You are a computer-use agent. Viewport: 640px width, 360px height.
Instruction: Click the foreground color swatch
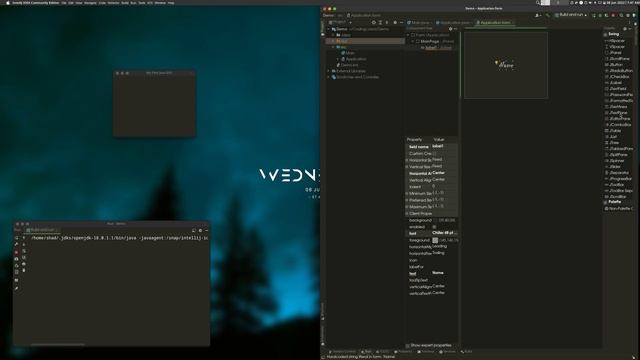[435, 240]
